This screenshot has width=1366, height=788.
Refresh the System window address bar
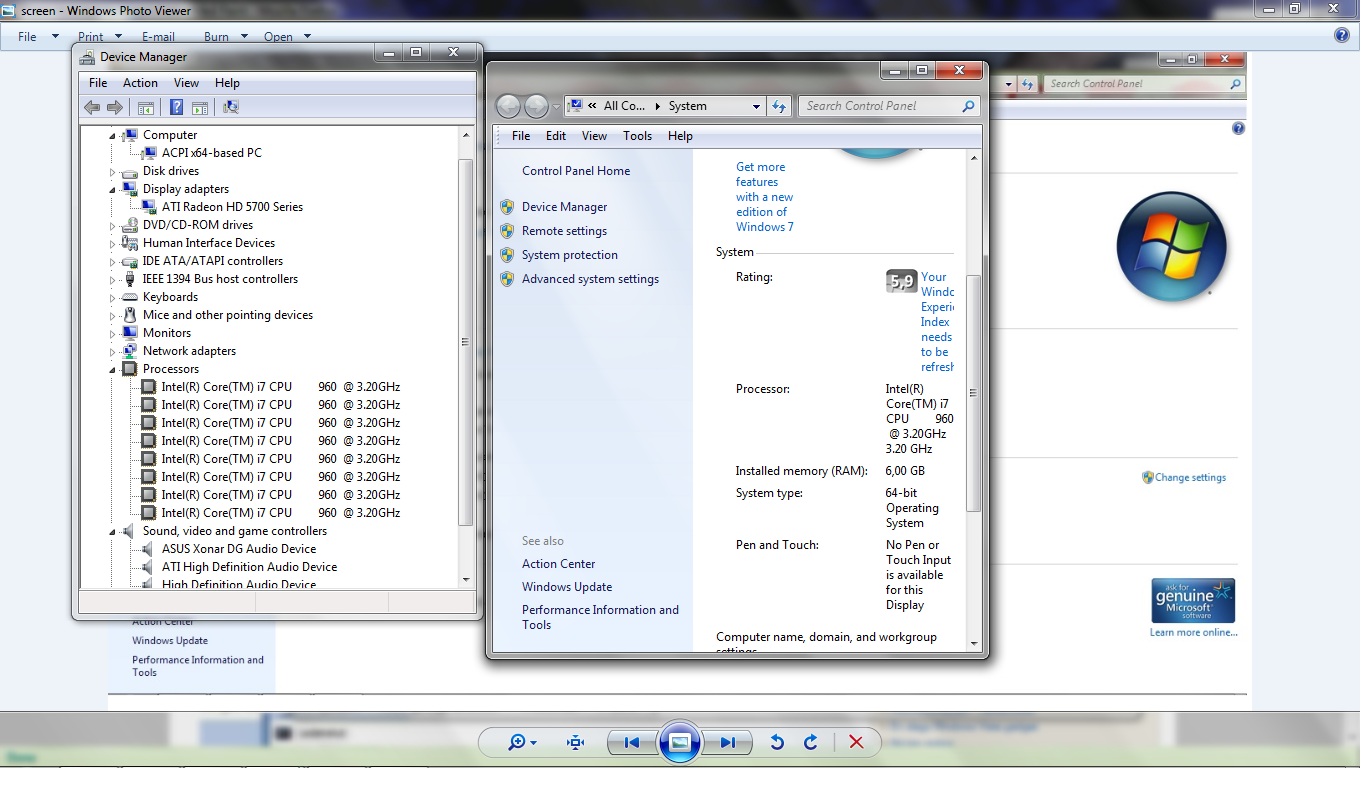coord(780,106)
